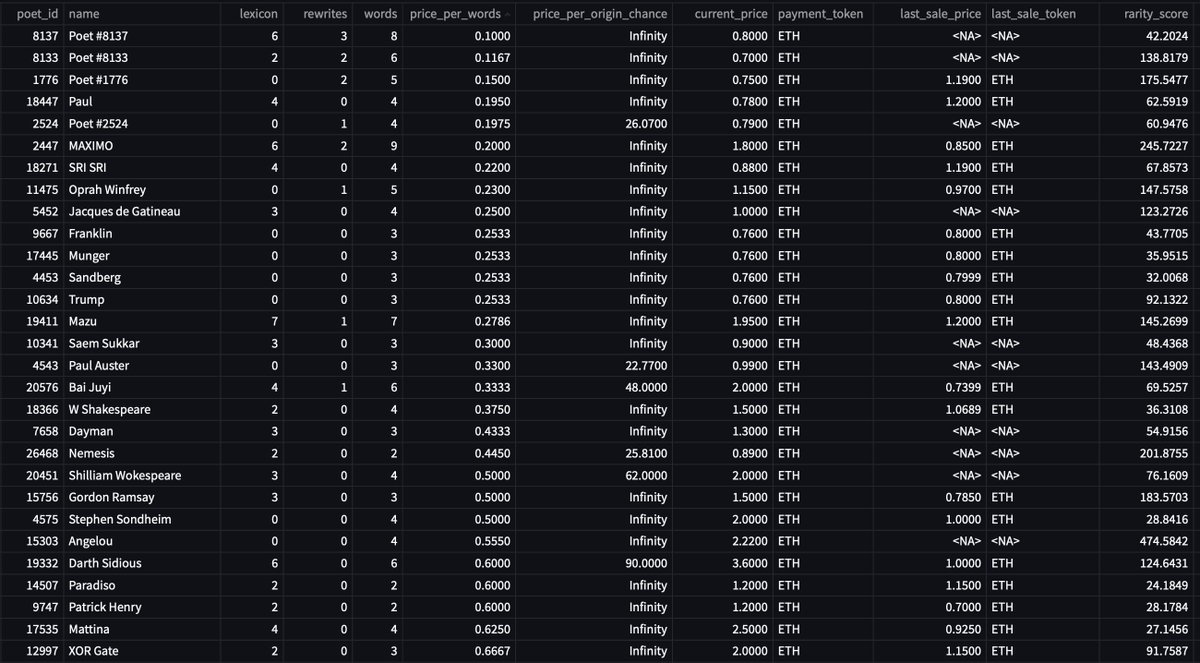Click the sort arrow in the price_per_words header
Screen dimensions: 1200x663
pyautogui.click(x=508, y=15)
